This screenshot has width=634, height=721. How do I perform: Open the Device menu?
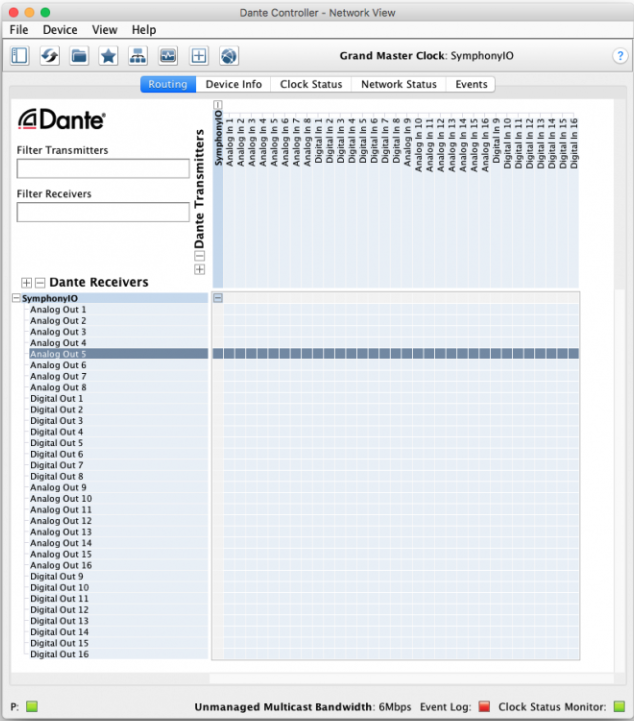(60, 30)
